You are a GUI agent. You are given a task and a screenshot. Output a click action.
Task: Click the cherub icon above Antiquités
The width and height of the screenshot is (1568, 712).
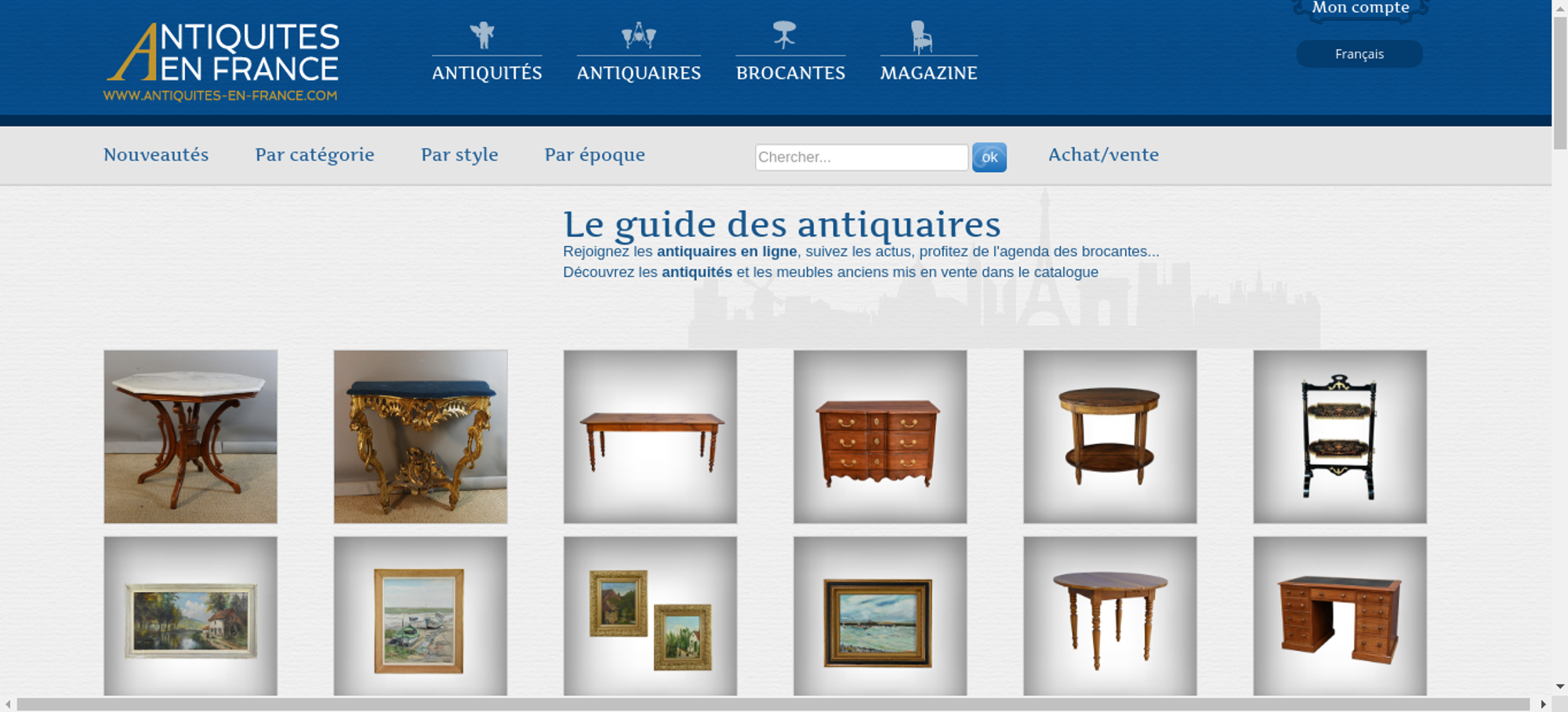point(482,35)
